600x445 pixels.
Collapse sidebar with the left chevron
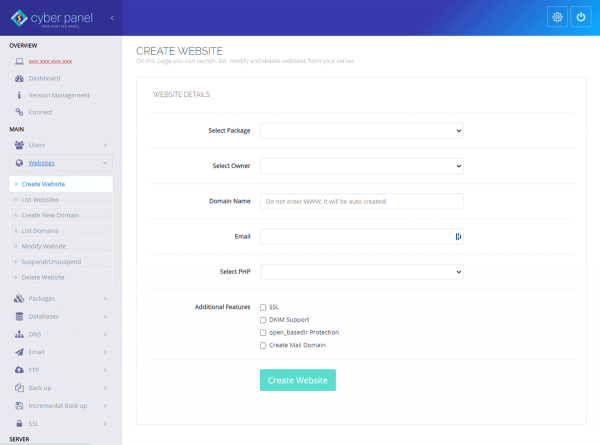(112, 18)
